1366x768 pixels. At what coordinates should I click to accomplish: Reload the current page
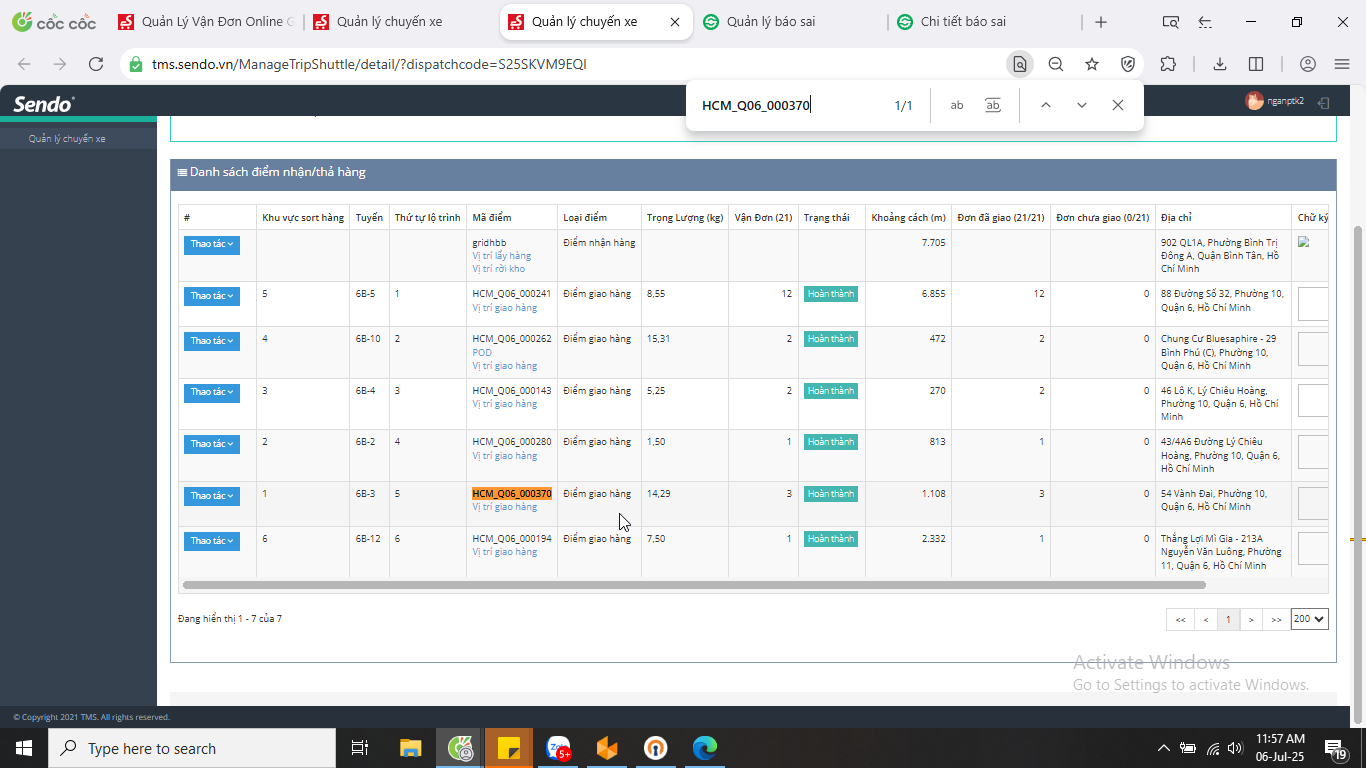point(96,64)
